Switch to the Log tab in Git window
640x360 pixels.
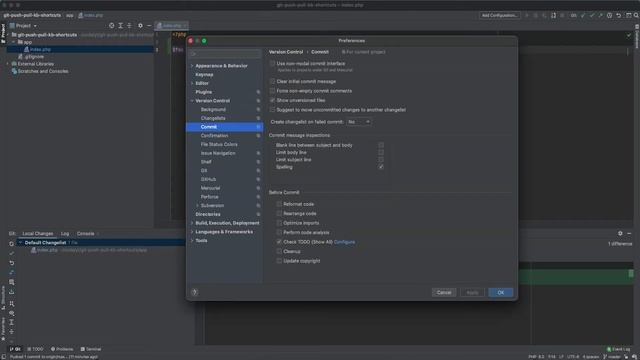click(x=65, y=233)
